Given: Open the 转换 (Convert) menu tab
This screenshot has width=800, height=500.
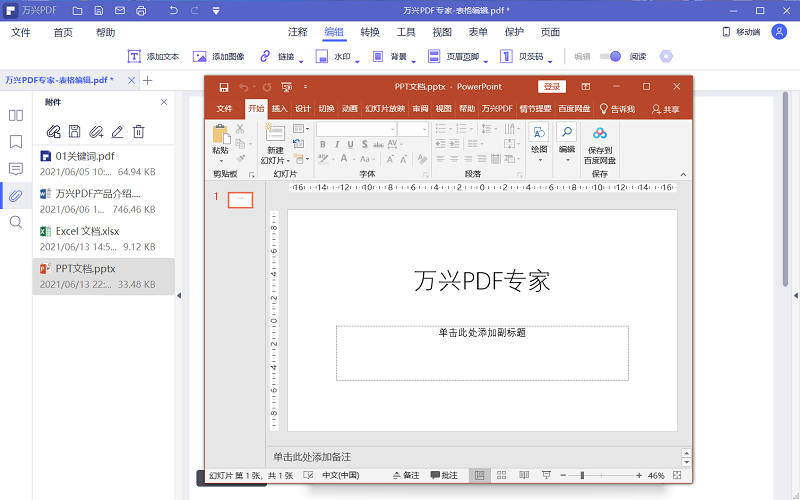Looking at the screenshot, I should click(x=370, y=32).
